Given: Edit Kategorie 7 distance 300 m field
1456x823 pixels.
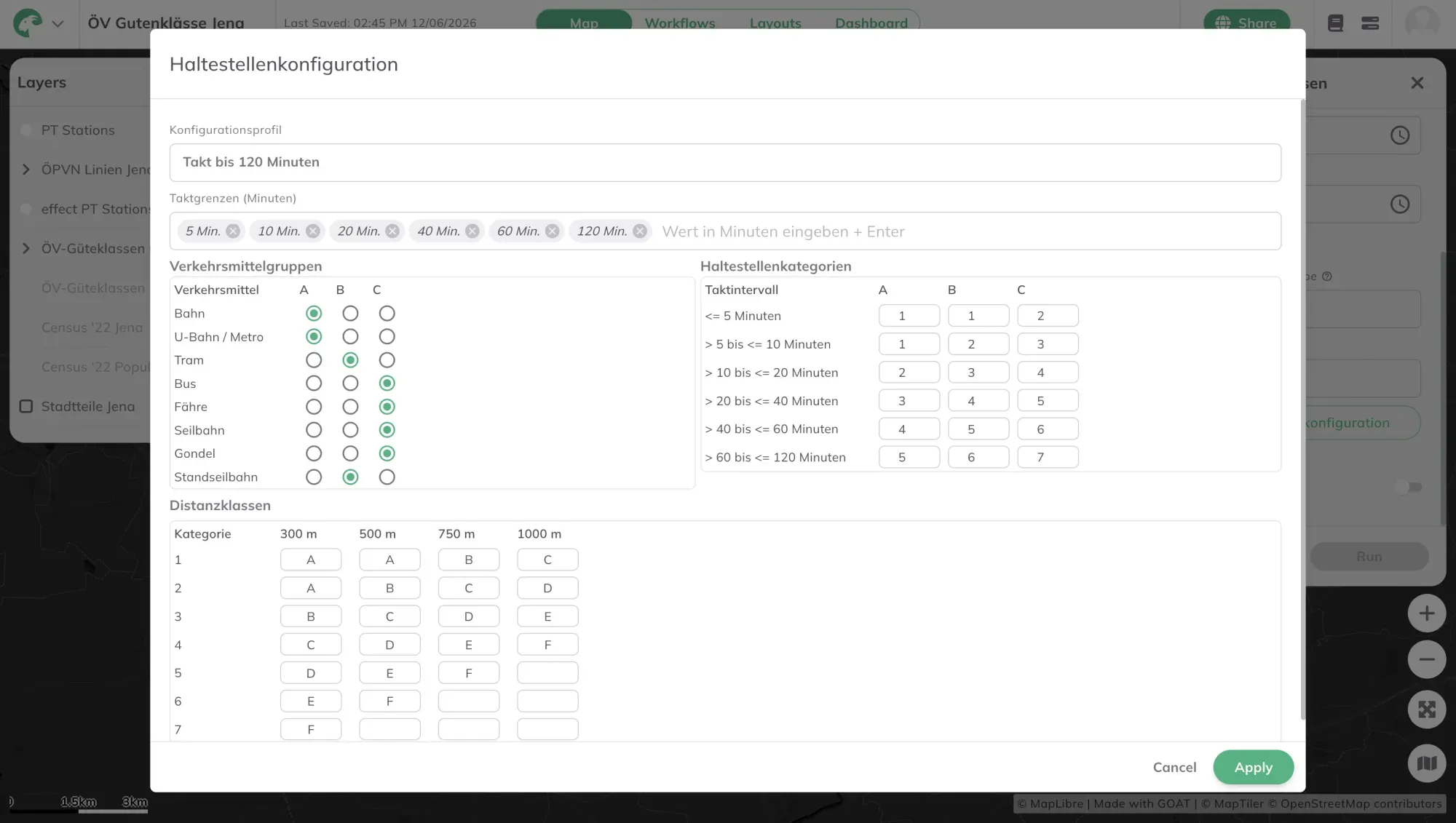Looking at the screenshot, I should 311,729.
